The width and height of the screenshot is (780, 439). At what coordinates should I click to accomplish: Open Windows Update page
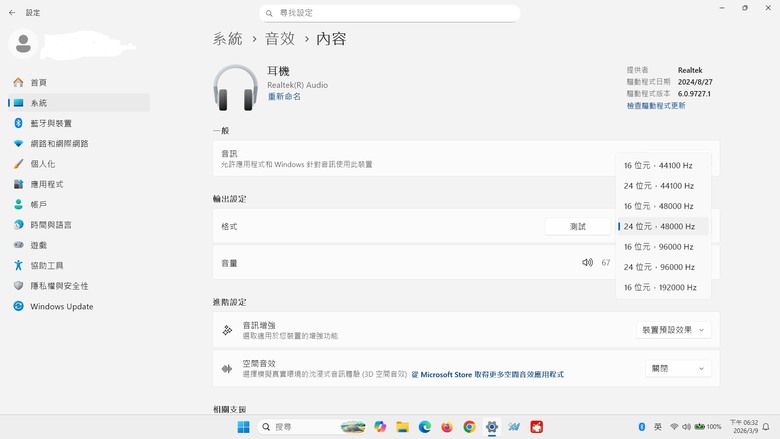click(80, 307)
